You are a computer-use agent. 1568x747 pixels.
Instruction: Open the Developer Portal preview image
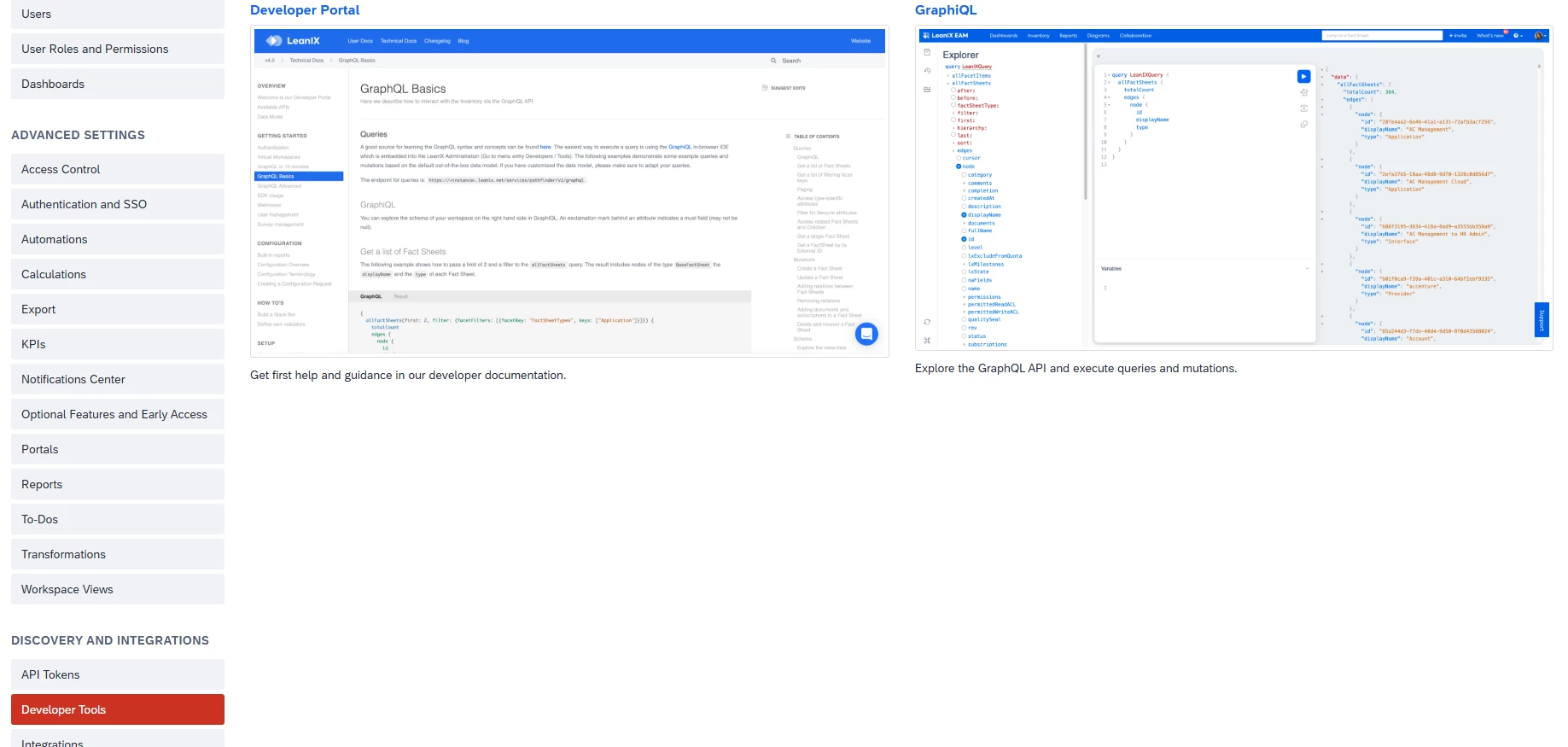(569, 191)
